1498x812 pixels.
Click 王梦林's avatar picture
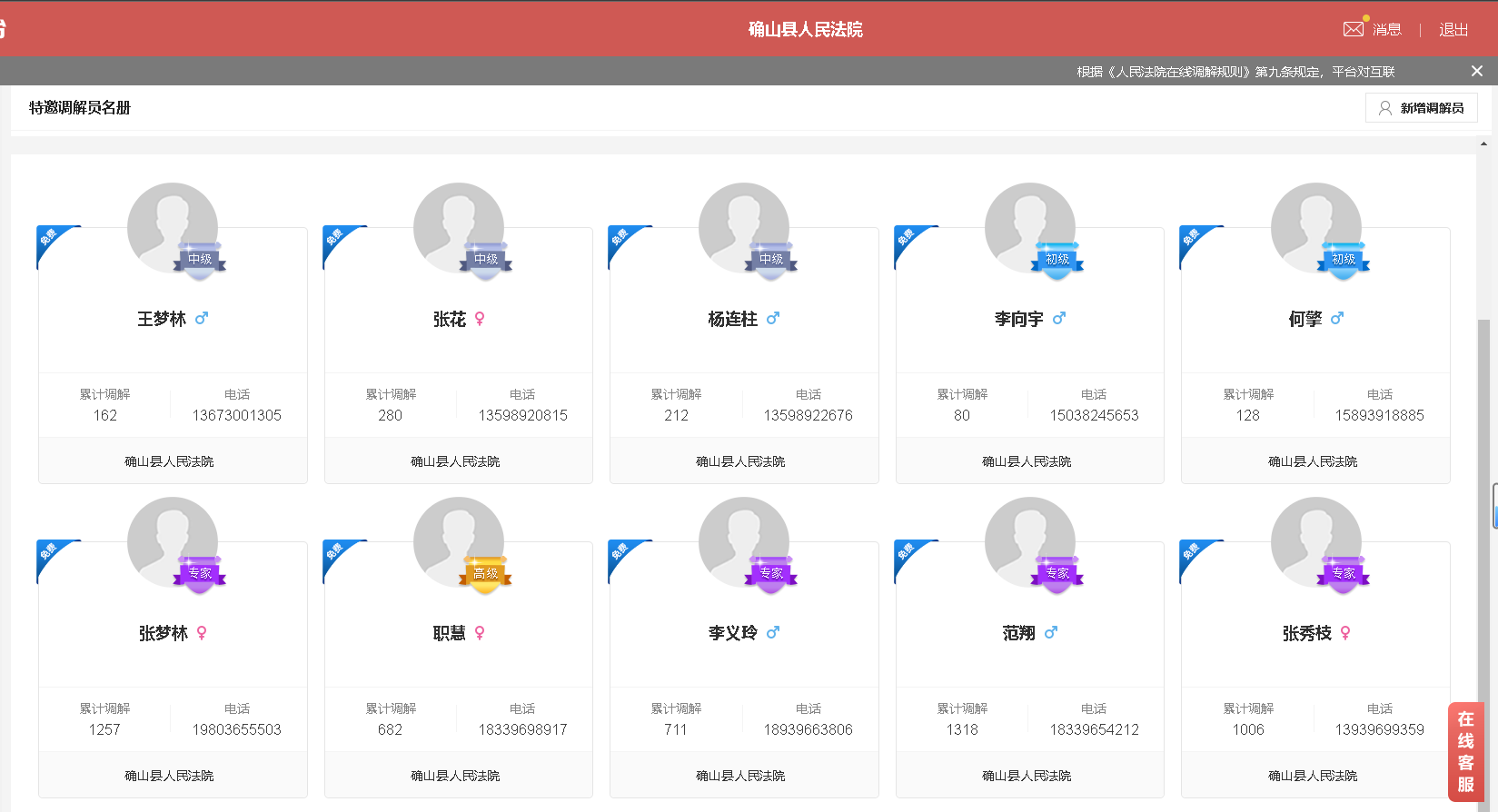173,228
